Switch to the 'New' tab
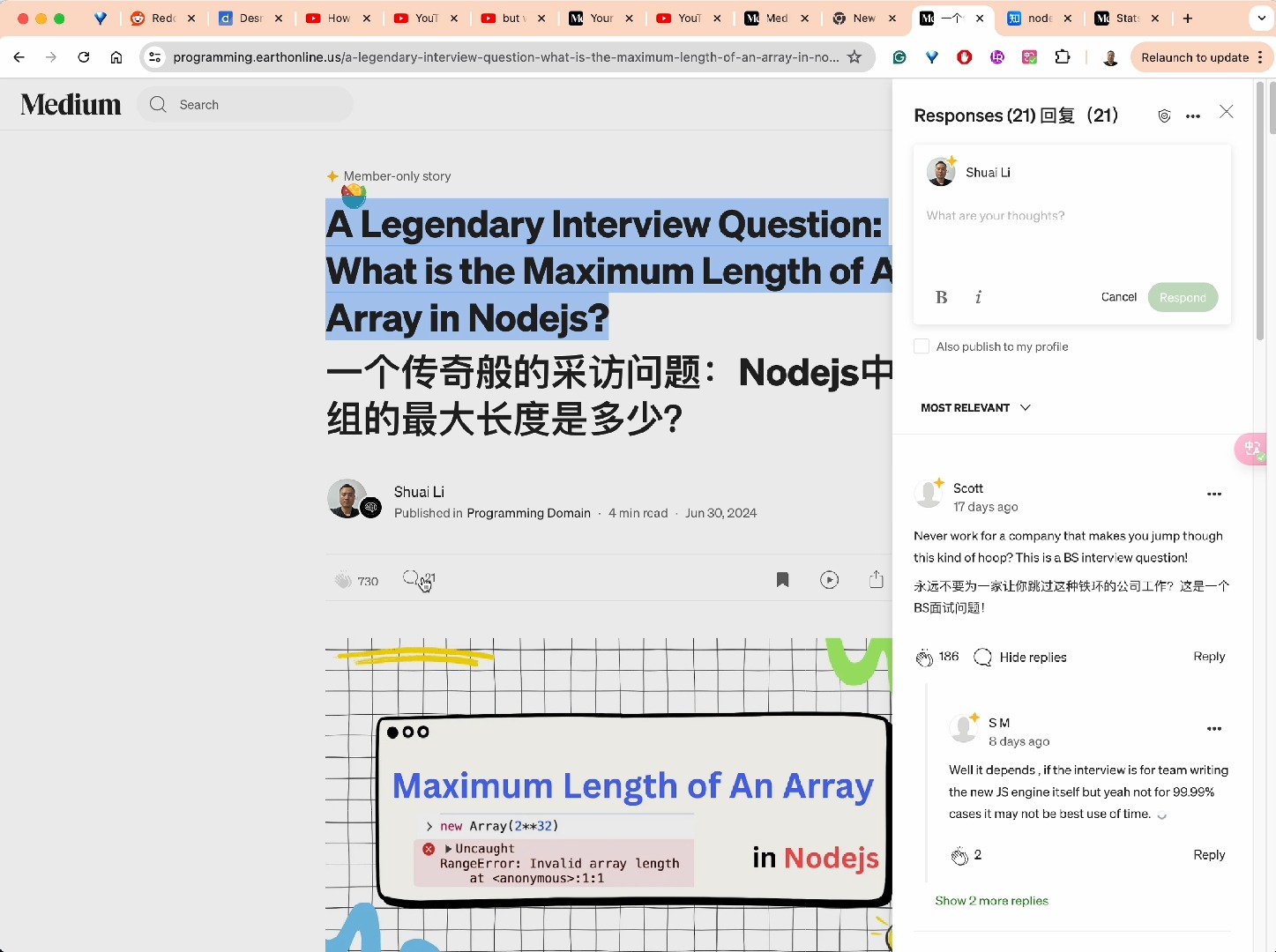 (x=864, y=18)
